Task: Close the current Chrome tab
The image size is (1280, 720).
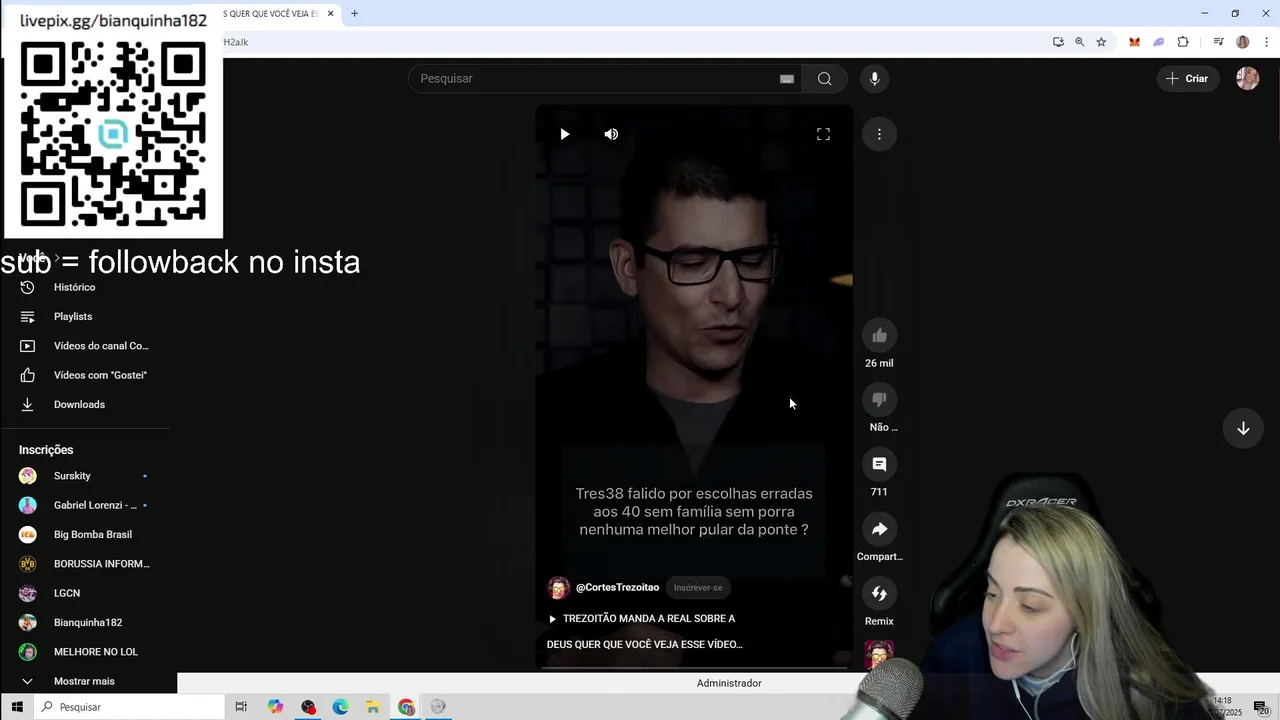Action: pos(330,14)
